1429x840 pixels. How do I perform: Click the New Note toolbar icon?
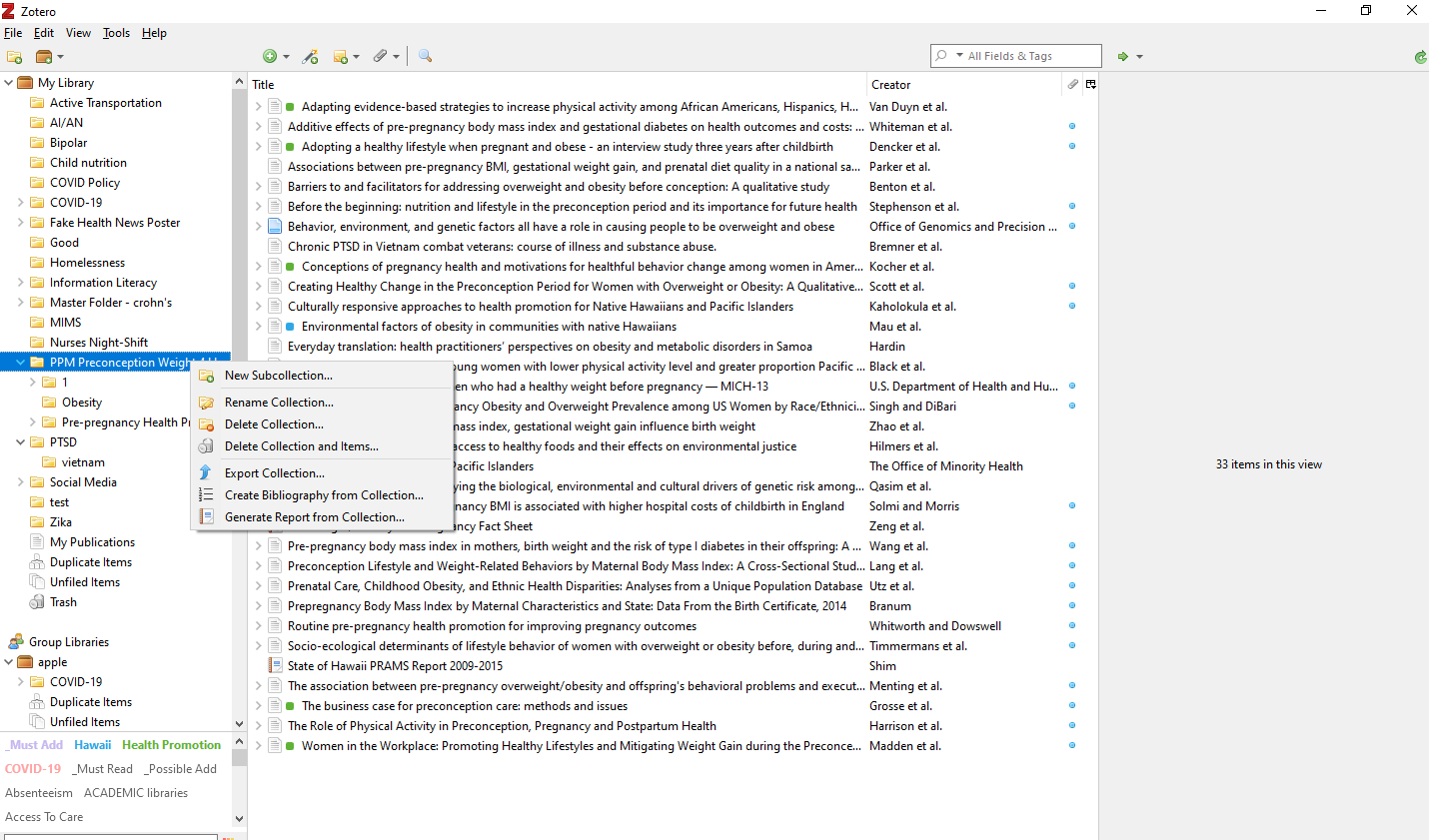tap(340, 57)
